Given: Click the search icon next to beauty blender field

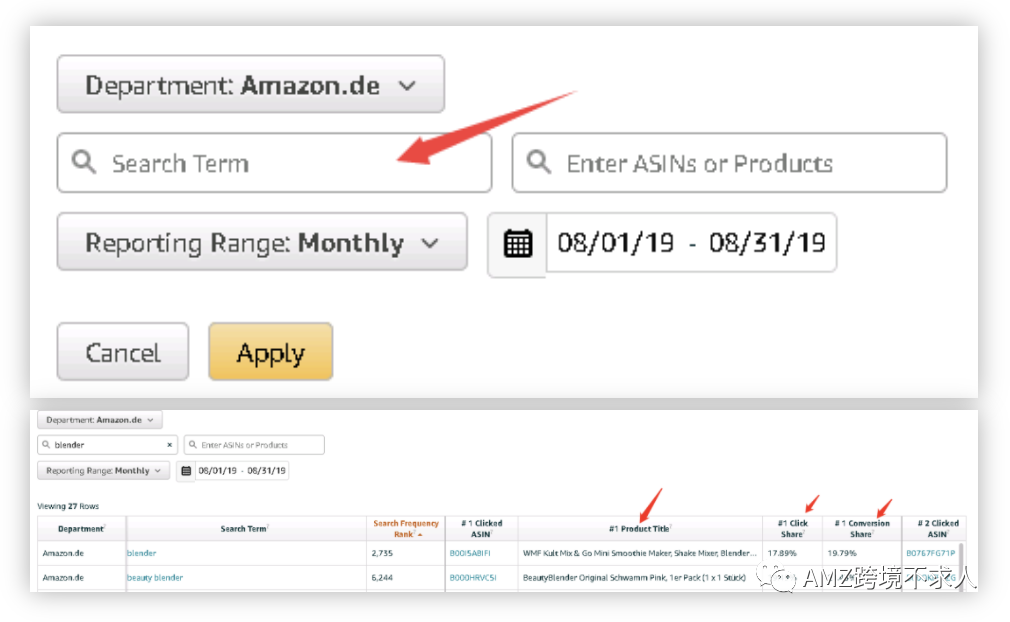Looking at the screenshot, I should 46,444.
